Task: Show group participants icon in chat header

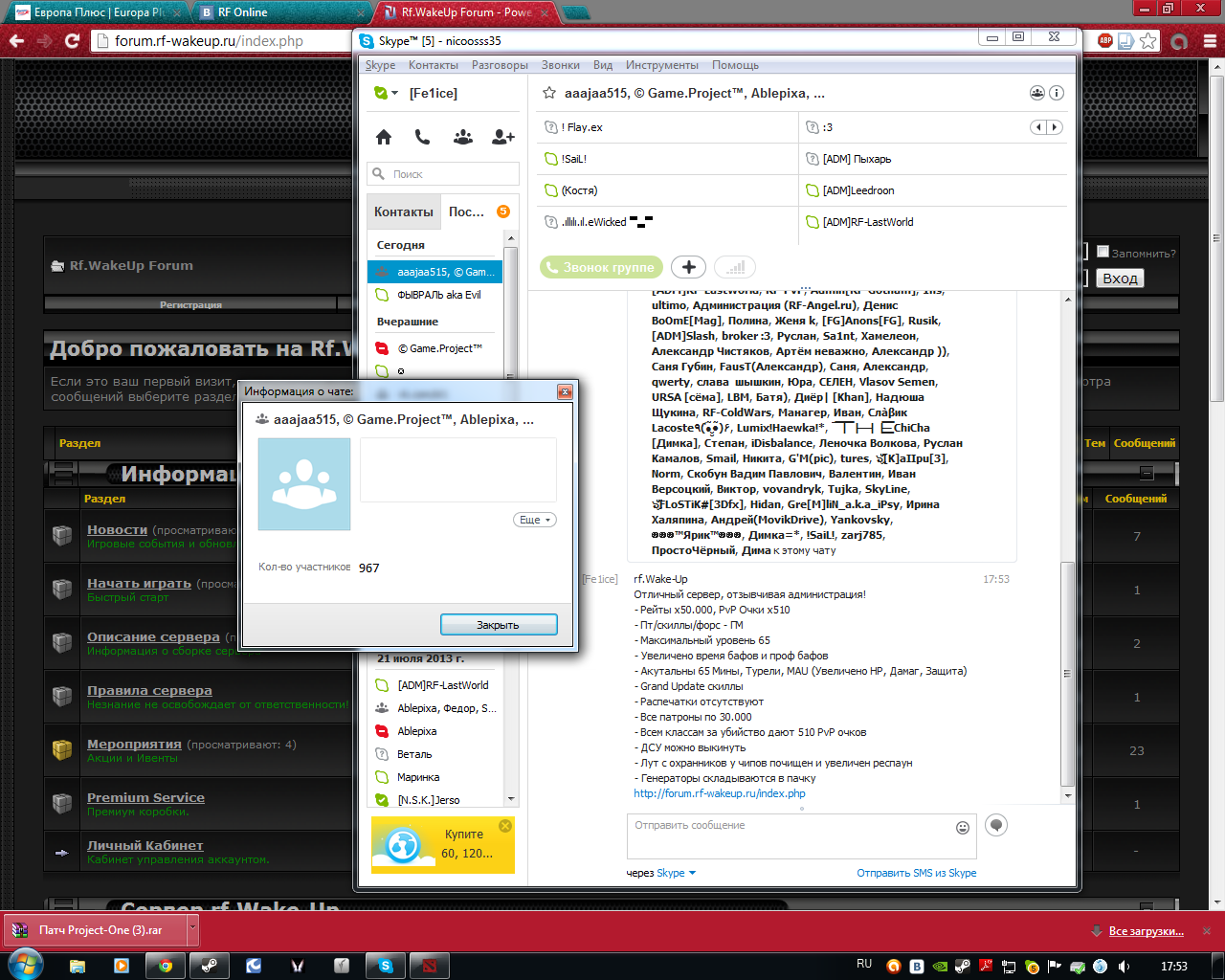Action: (1037, 93)
